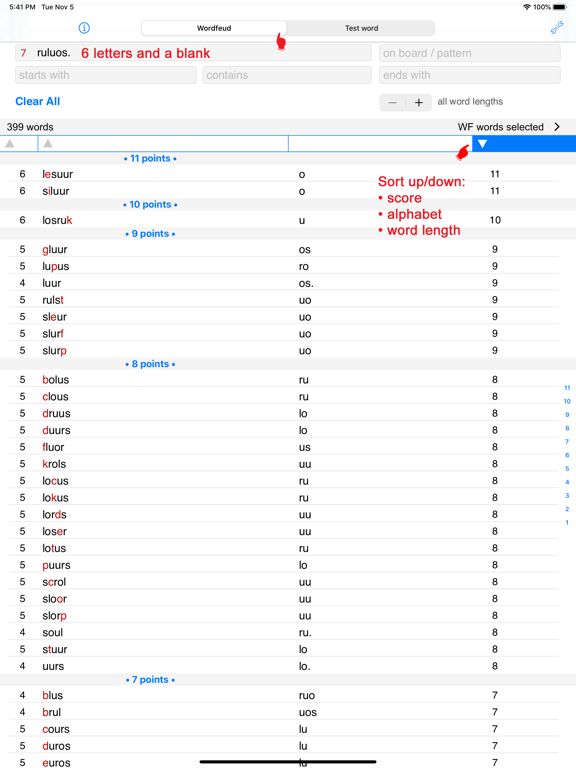This screenshot has height=768, width=576.
Task: Focus the on board / pattern field
Action: (470, 53)
